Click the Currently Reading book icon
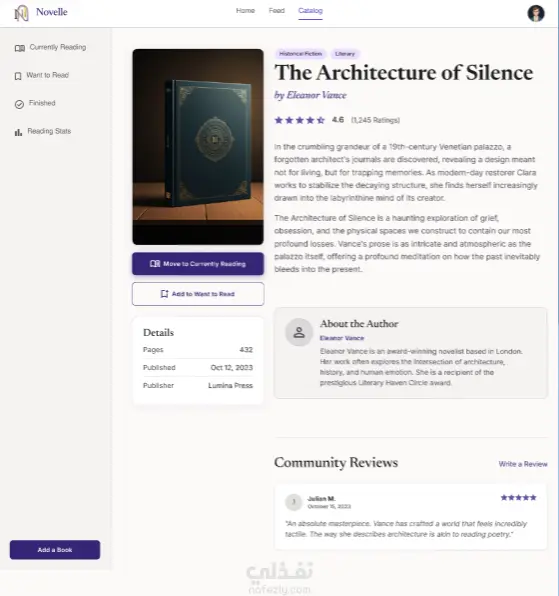The width and height of the screenshot is (559, 596). point(20,48)
